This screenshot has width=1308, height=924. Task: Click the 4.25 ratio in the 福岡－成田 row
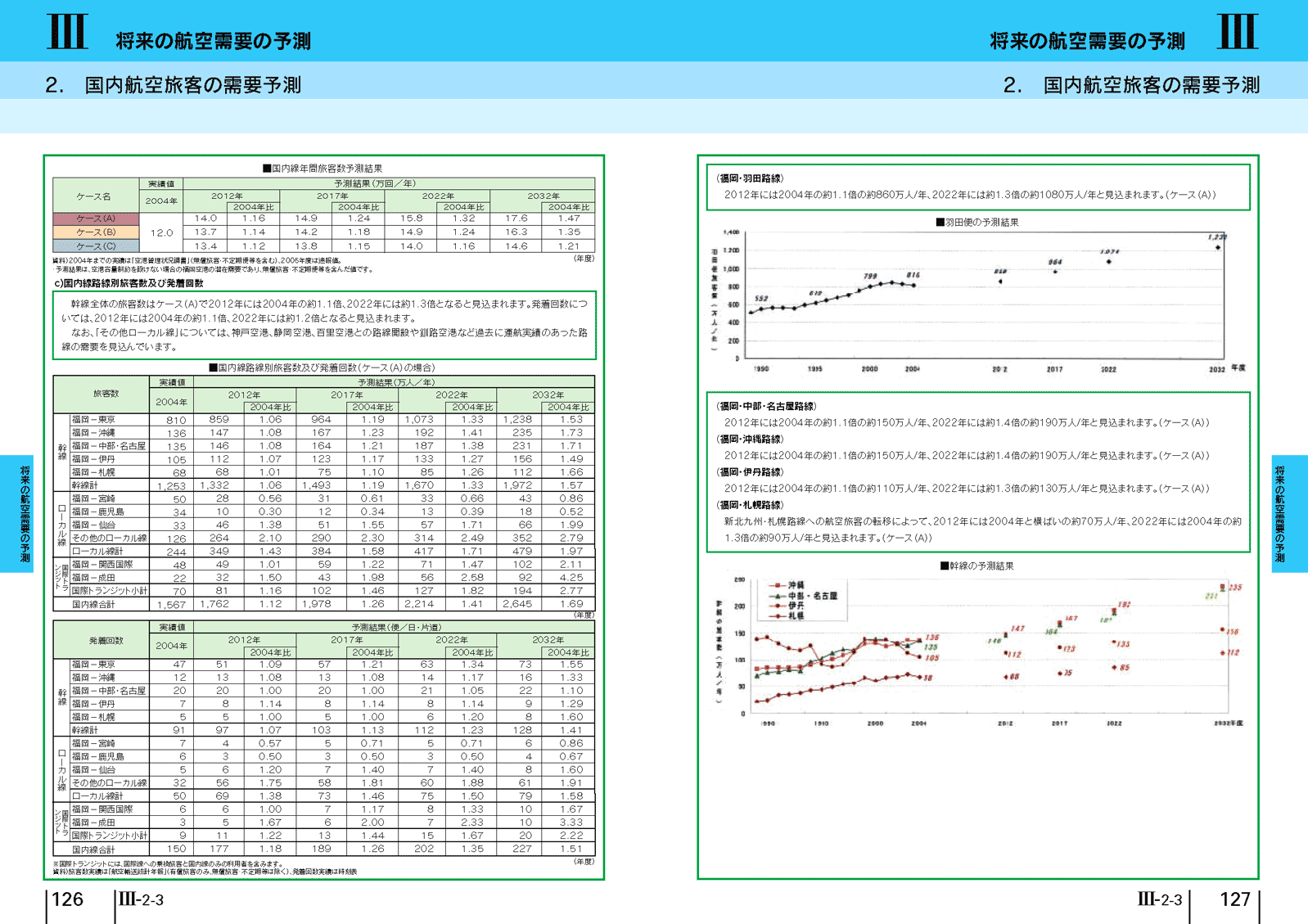point(571,577)
